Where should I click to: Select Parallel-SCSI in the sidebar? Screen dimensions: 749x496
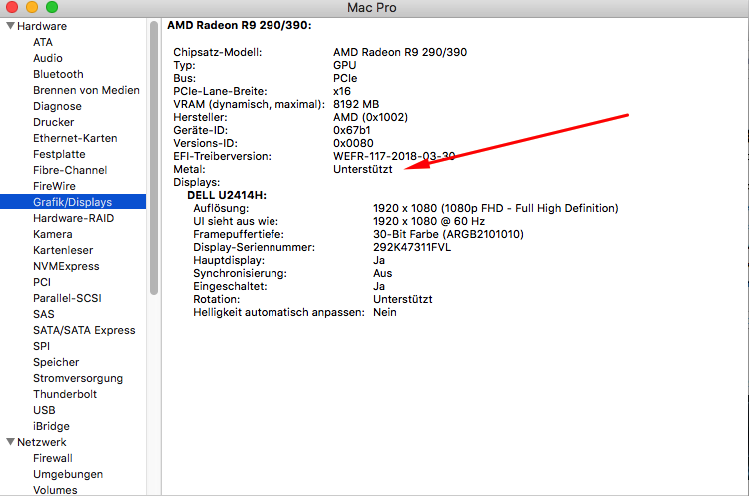click(67, 298)
